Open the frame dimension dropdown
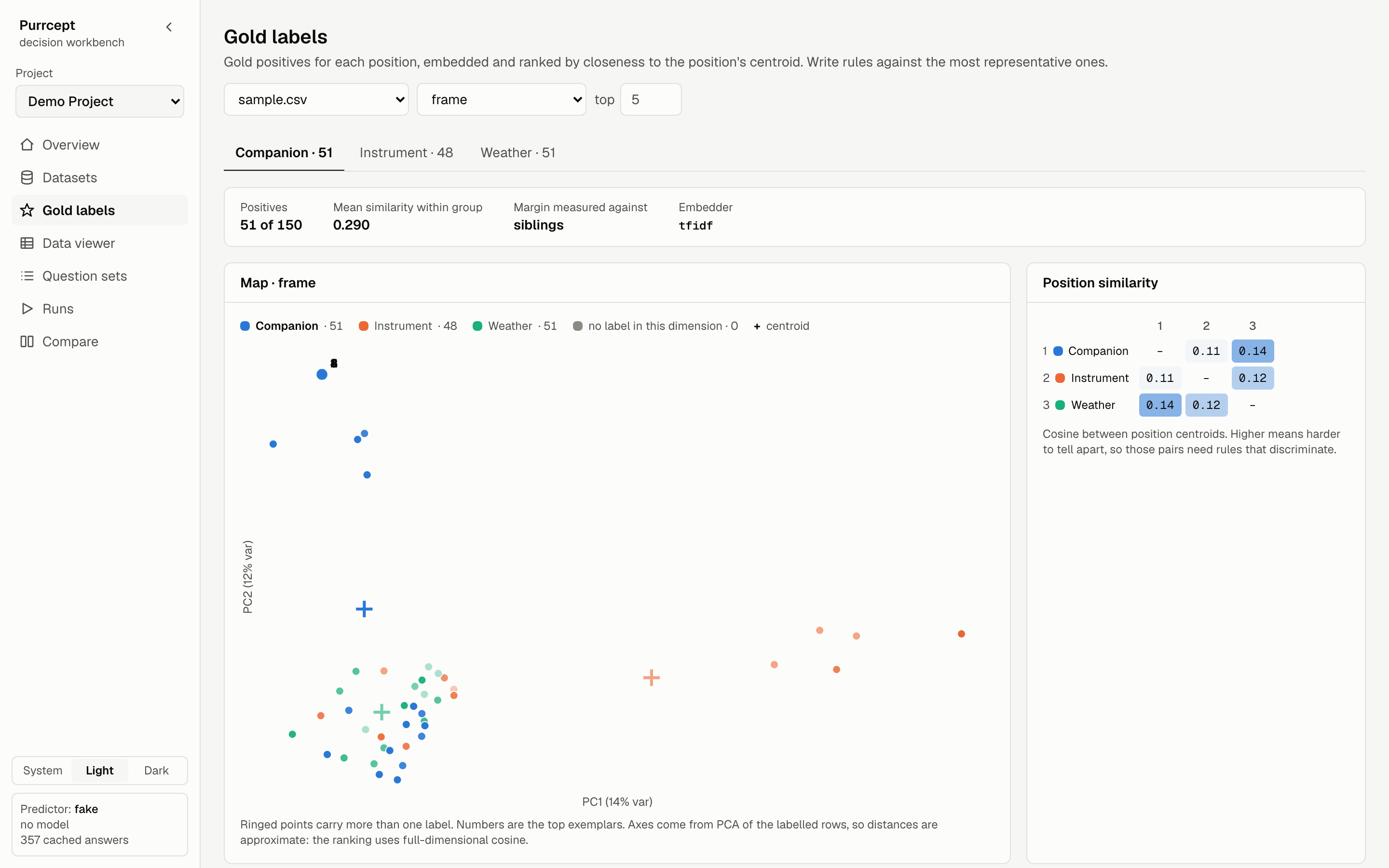This screenshot has height=868, width=1389. click(x=501, y=99)
